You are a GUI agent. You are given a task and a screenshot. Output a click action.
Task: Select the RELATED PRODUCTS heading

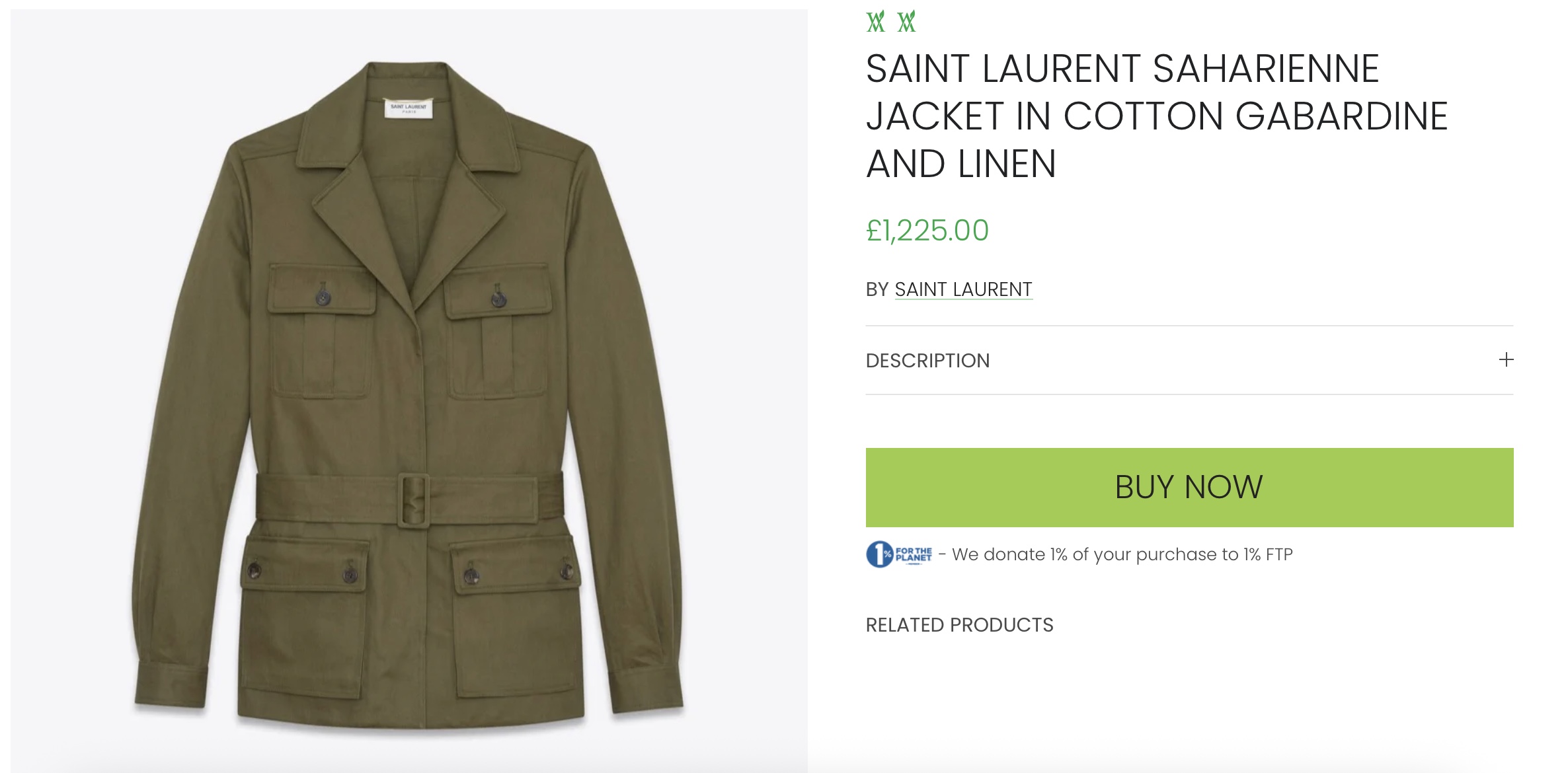[959, 625]
